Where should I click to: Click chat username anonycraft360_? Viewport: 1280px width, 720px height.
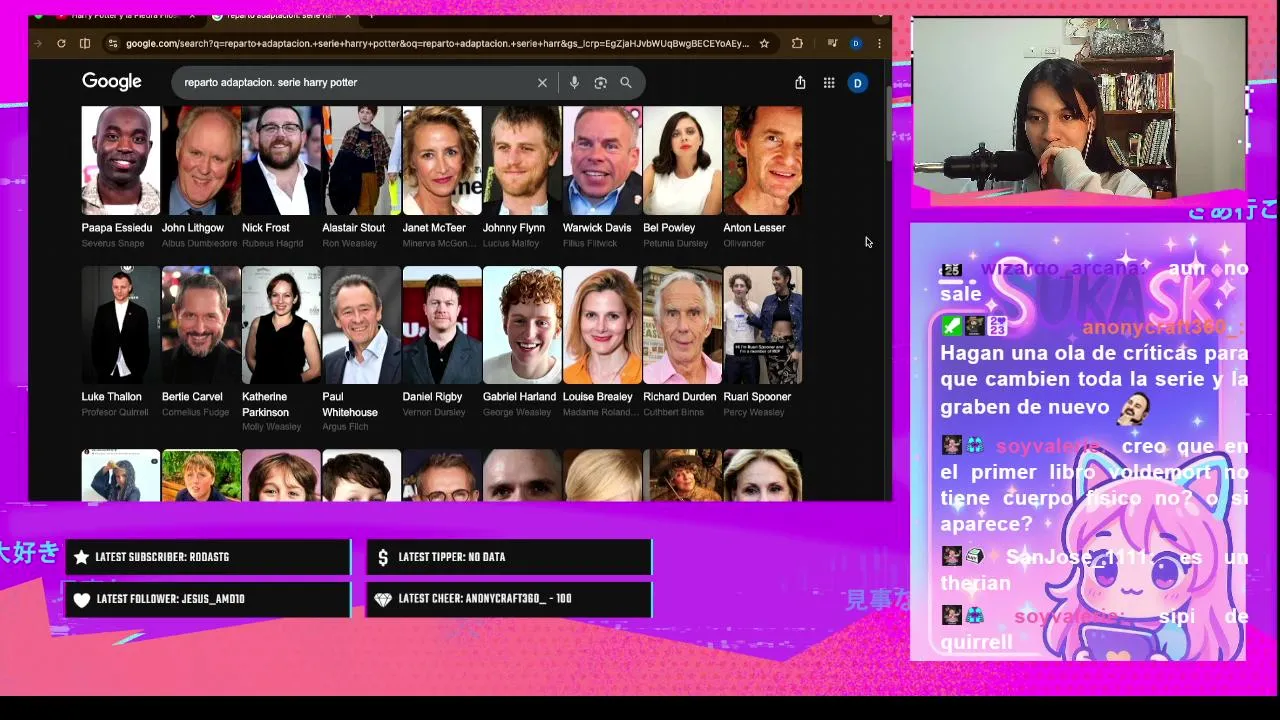[x=1163, y=328]
